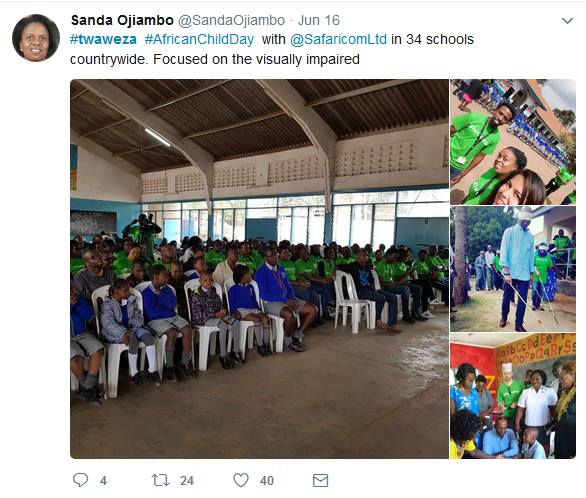586x498 pixels.
Task: Retweet this post using the arrows icon
Action: [161, 480]
